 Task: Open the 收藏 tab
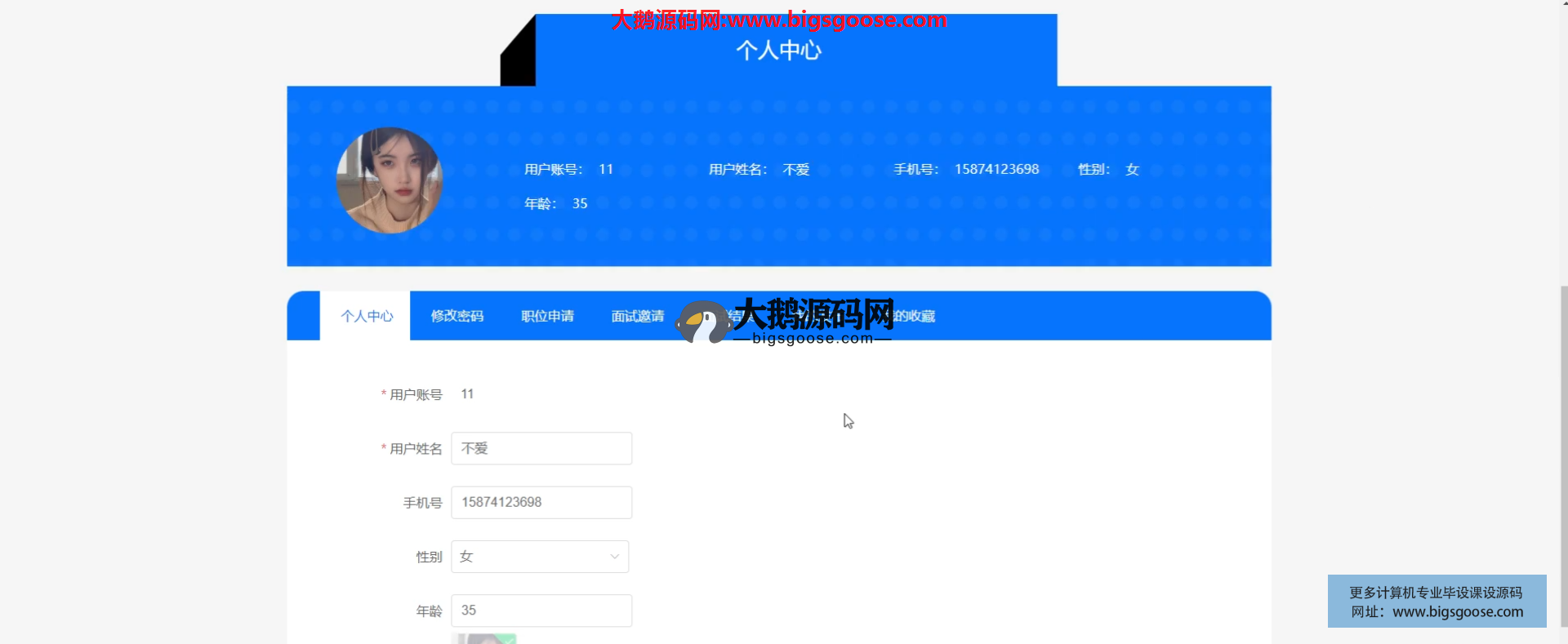coord(916,316)
